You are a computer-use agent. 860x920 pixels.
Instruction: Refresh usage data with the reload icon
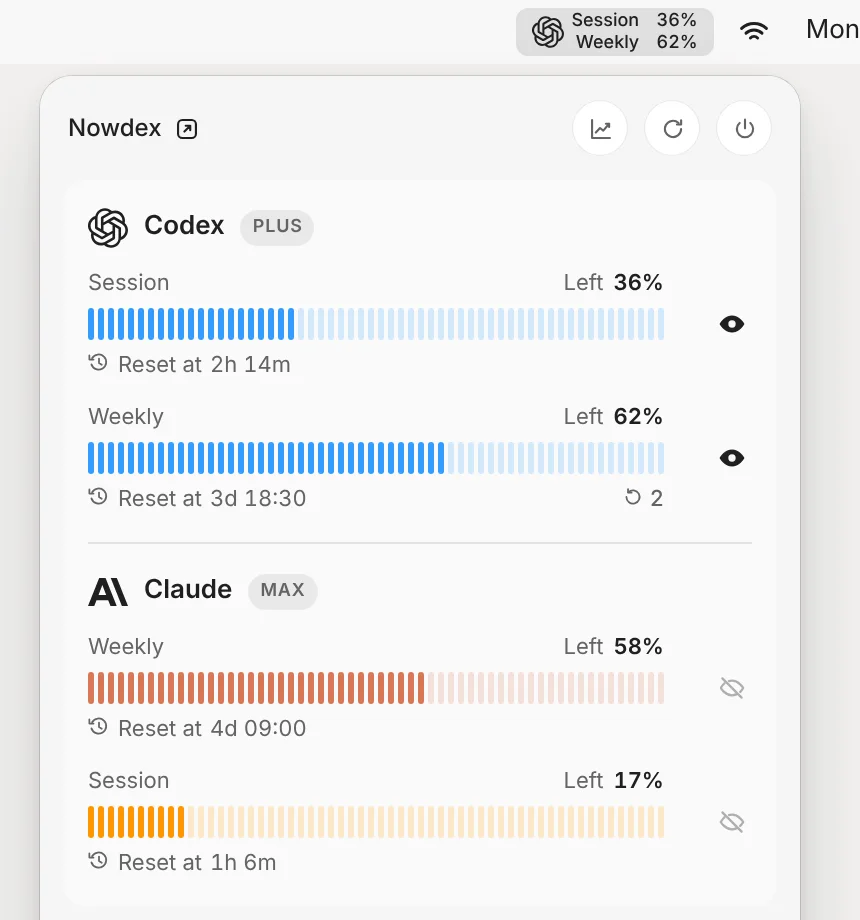(672, 128)
